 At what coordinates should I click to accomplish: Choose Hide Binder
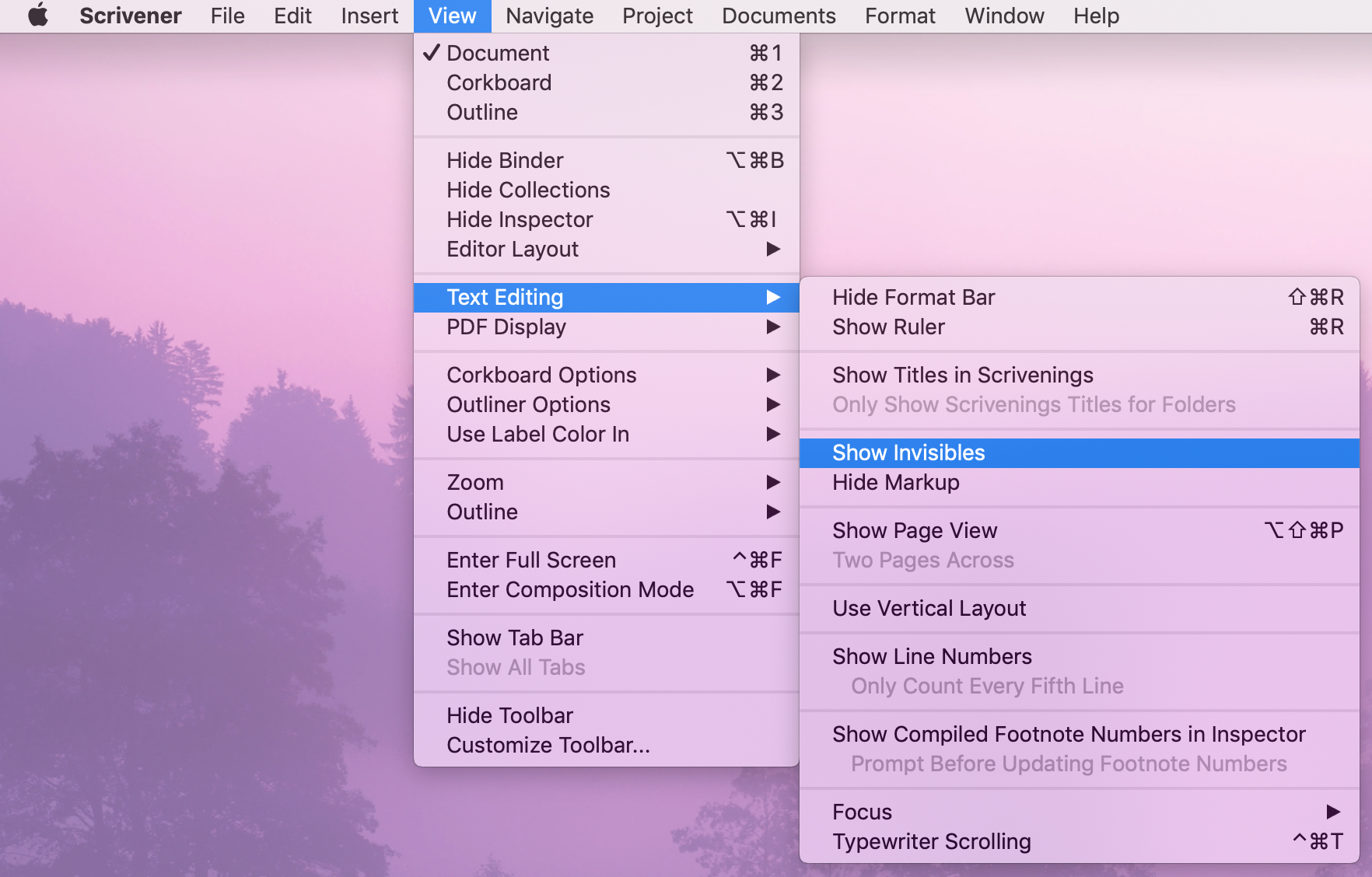pyautogui.click(x=607, y=160)
